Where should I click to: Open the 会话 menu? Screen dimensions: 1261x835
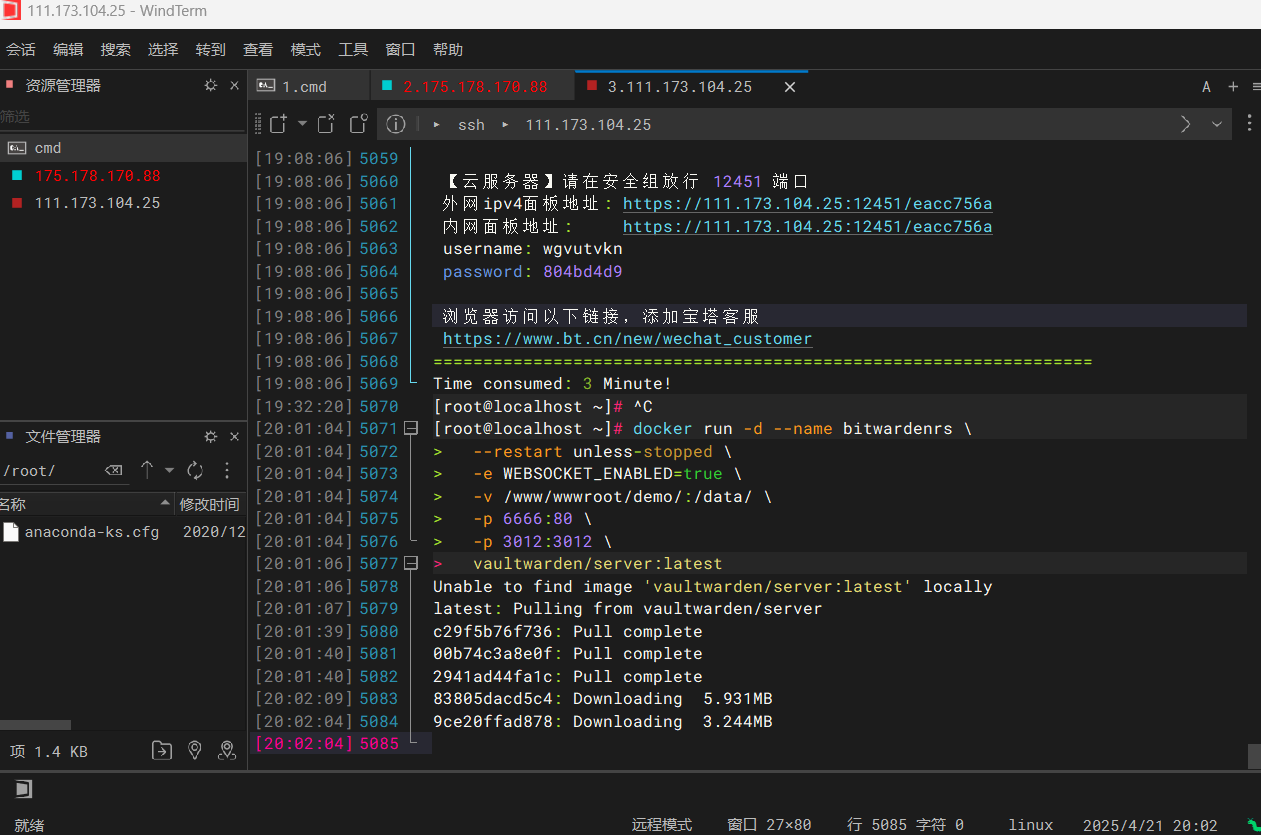[x=20, y=49]
